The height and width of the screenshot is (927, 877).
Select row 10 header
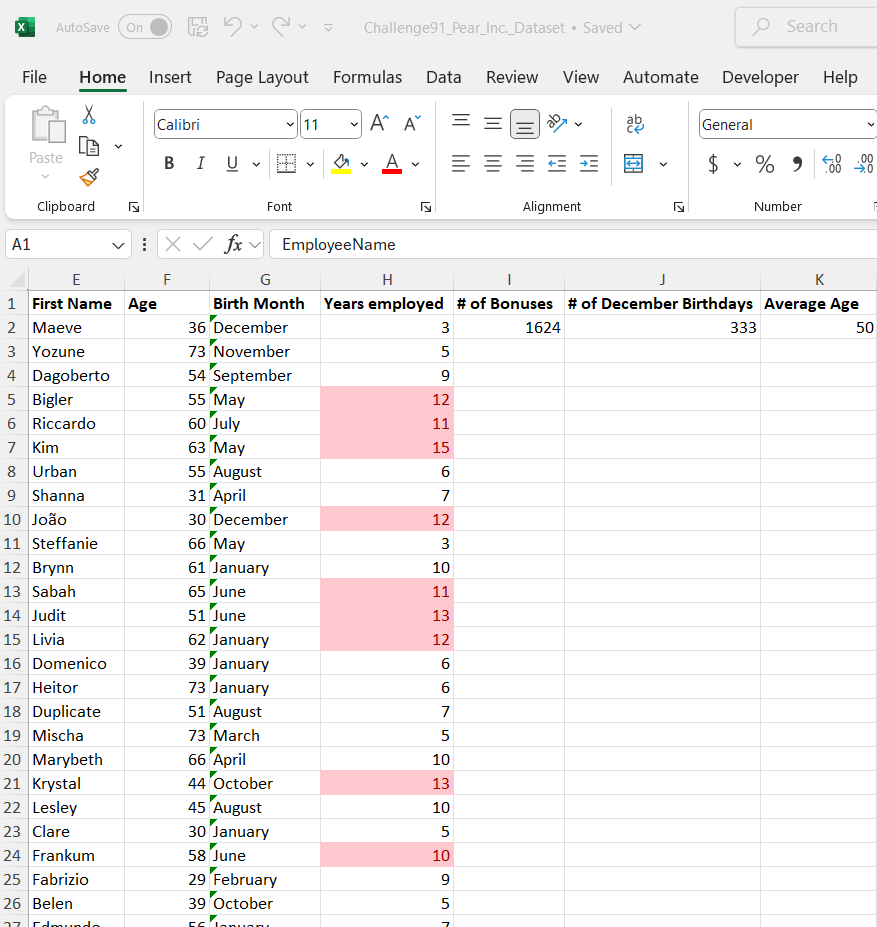pyautogui.click(x=12, y=520)
